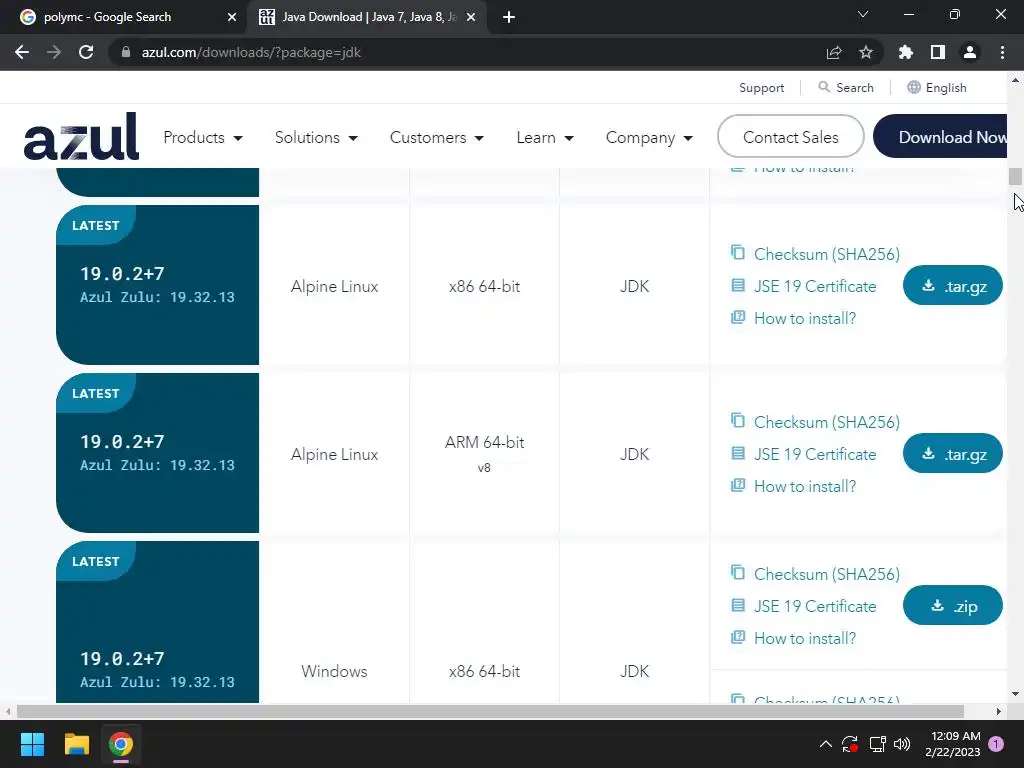This screenshot has height=768, width=1024.
Task: Click the scroll left arrow
Action: (8, 711)
